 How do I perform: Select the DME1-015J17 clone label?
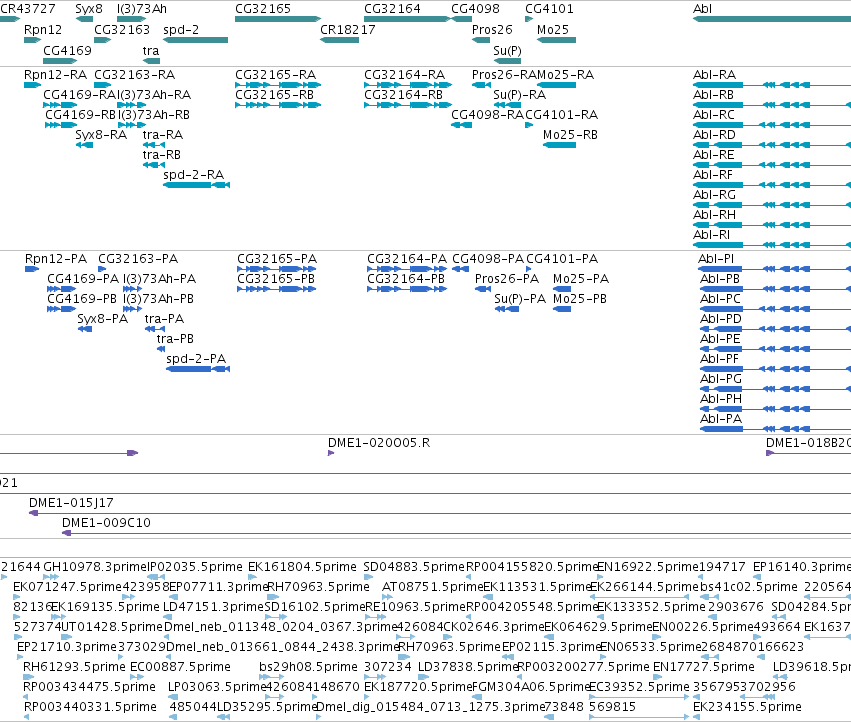pyautogui.click(x=71, y=503)
